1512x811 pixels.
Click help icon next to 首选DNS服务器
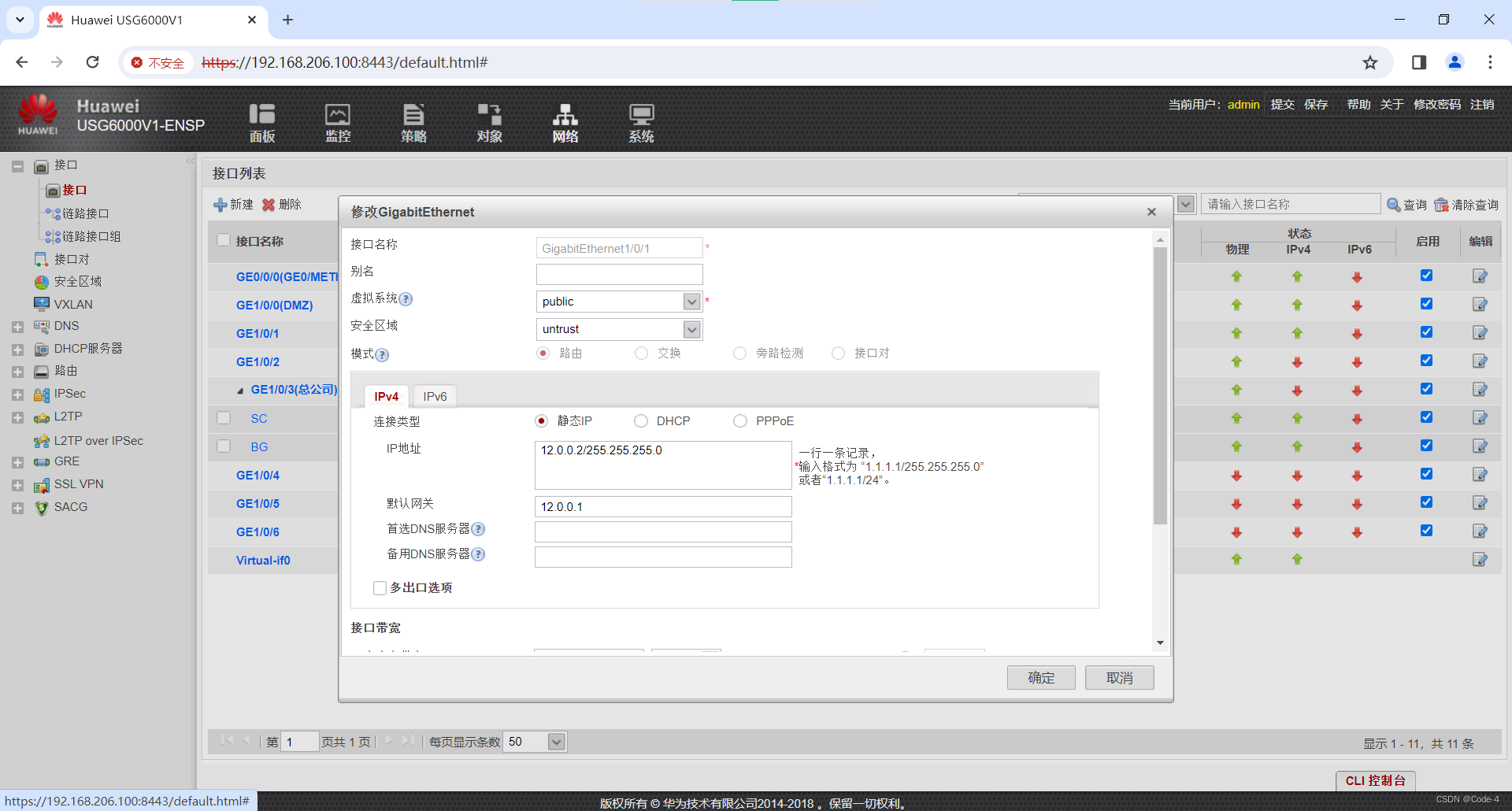coord(478,529)
